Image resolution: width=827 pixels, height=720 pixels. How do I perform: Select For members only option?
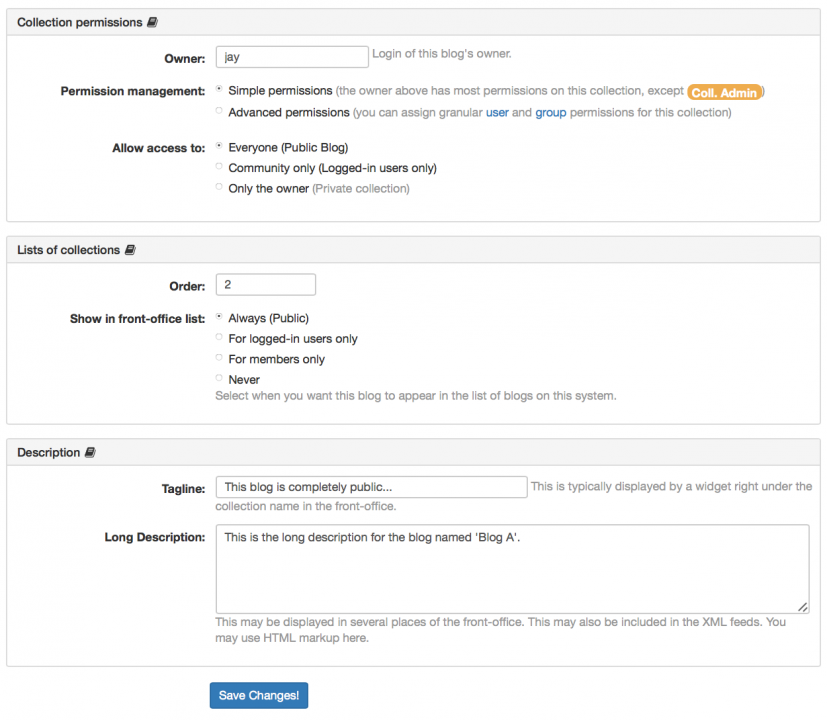(219, 358)
